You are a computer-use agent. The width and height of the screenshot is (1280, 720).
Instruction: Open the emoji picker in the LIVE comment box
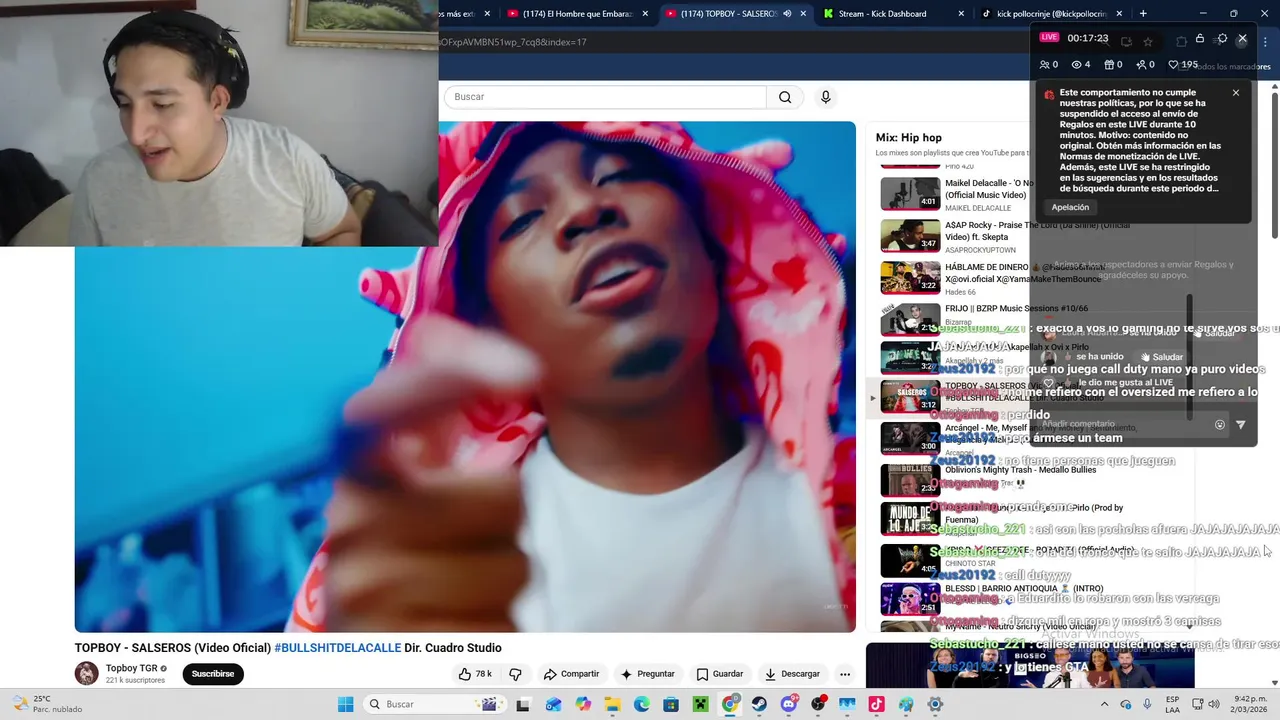pyautogui.click(x=1220, y=425)
